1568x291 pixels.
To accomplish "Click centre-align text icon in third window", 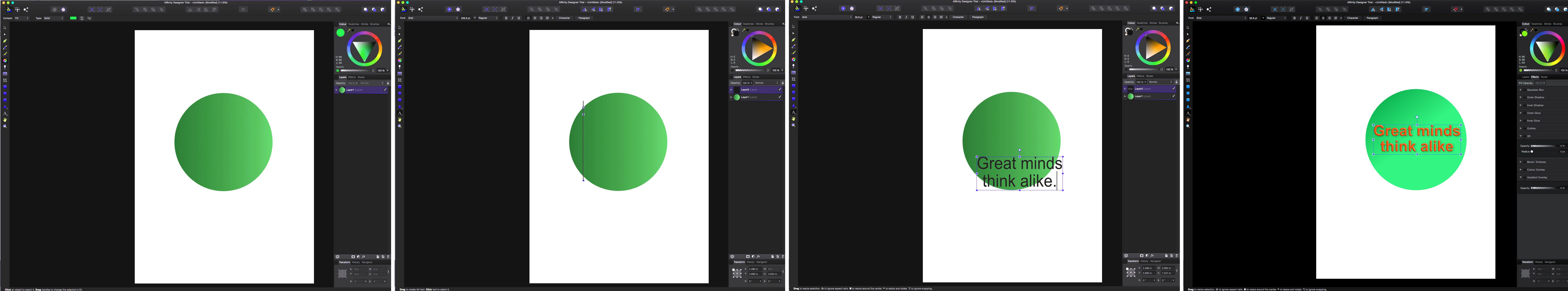I will pyautogui.click(x=929, y=17).
